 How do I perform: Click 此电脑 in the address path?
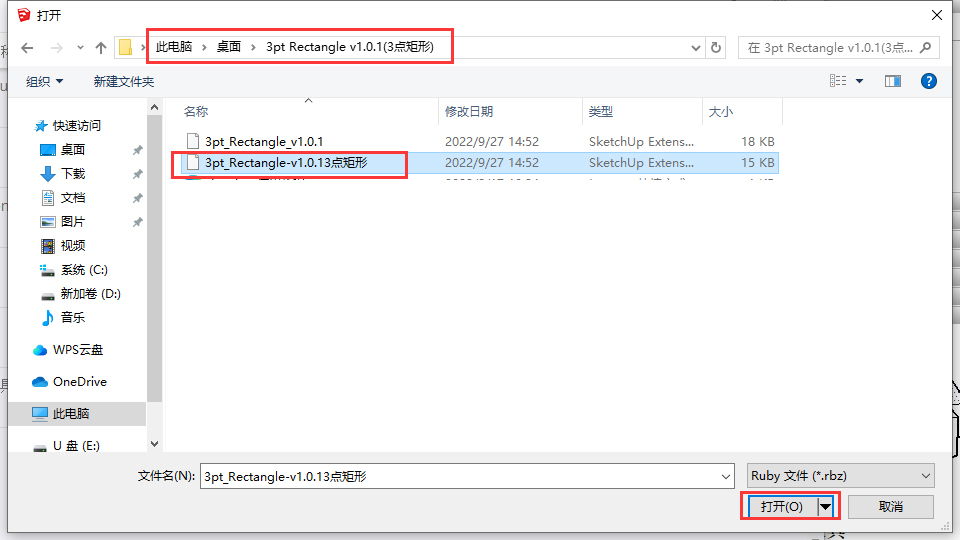coord(174,47)
